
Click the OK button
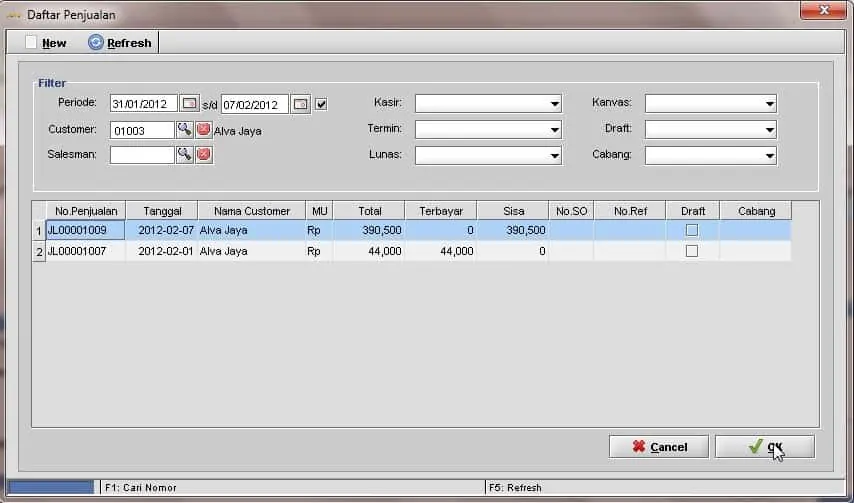[765, 447]
